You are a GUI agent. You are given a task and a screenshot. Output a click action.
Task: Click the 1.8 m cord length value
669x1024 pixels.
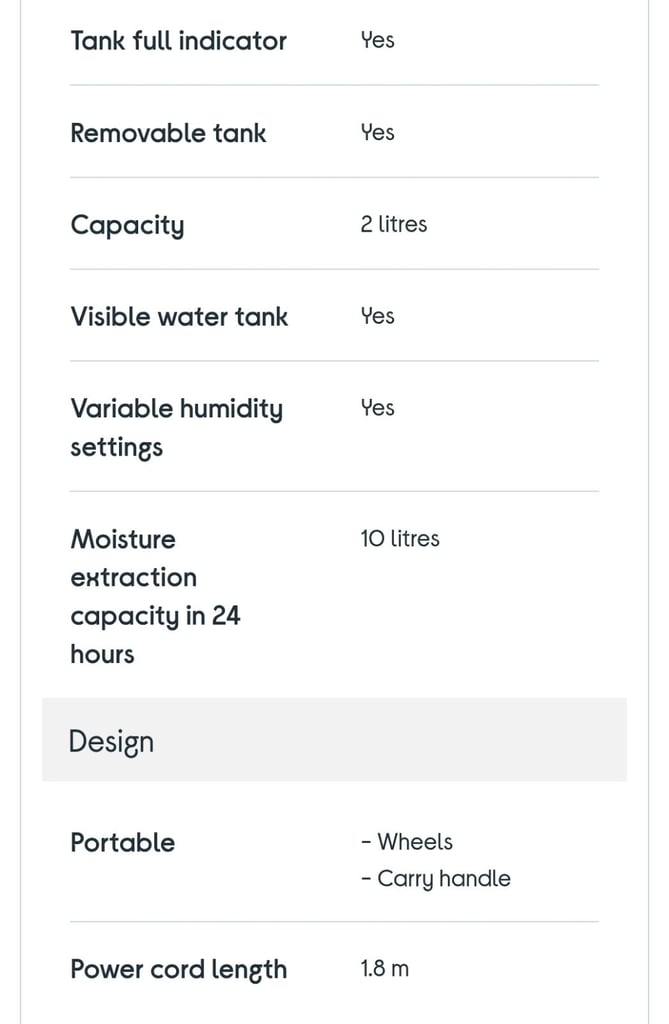384,968
